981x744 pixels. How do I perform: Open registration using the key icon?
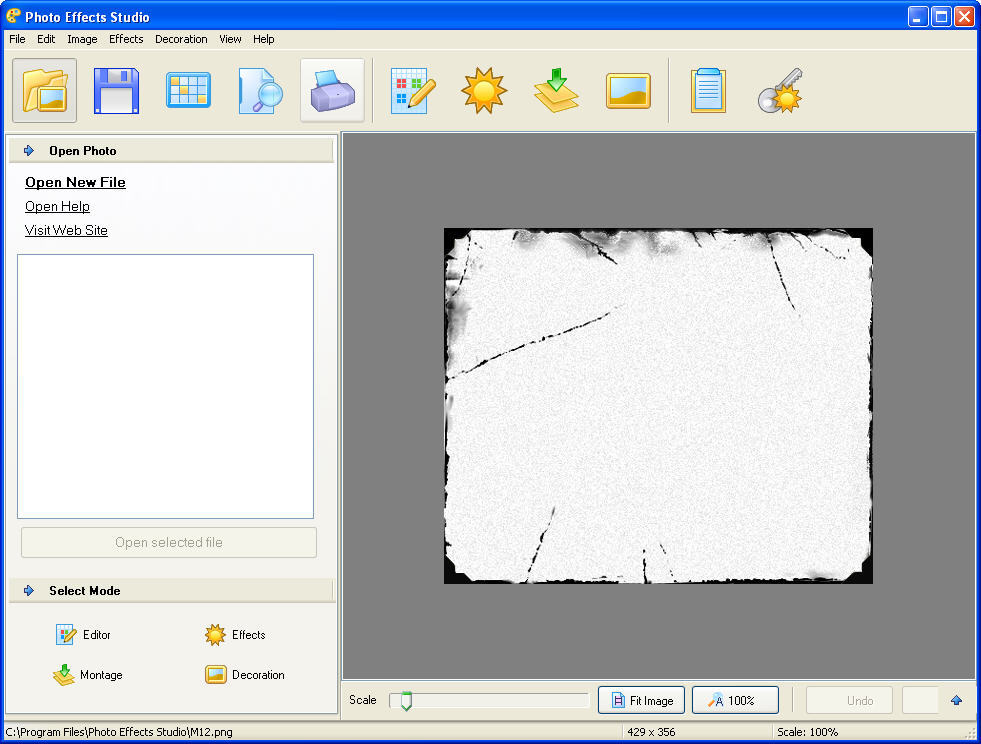click(781, 90)
